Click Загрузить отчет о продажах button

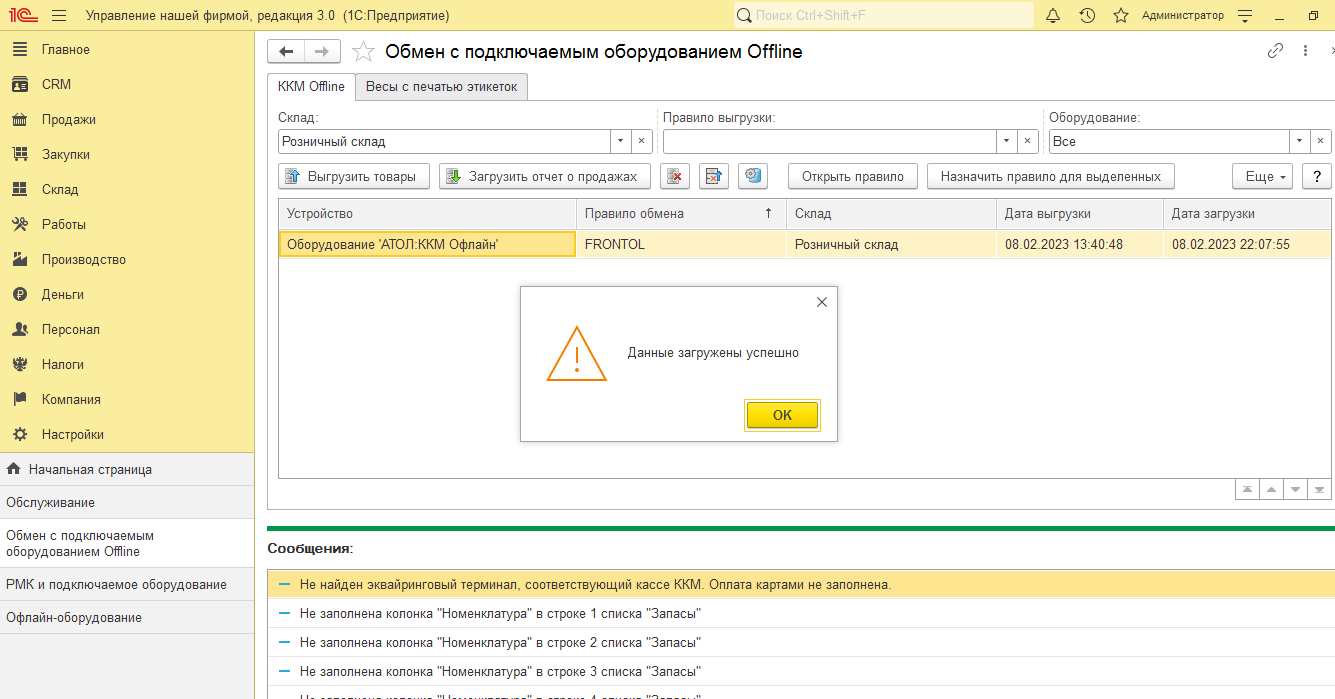click(x=544, y=177)
